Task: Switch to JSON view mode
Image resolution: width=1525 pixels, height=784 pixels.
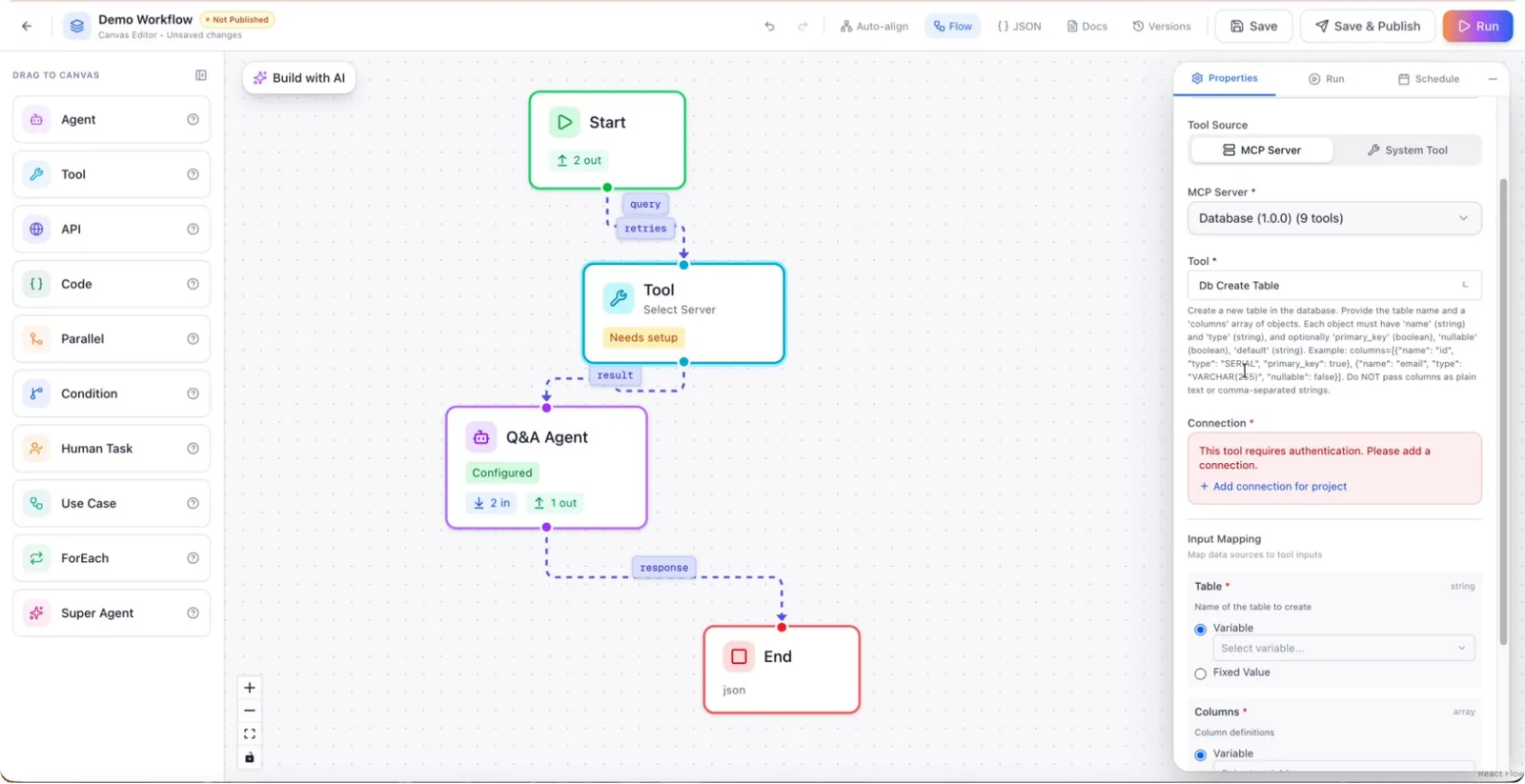Action: pos(1019,27)
